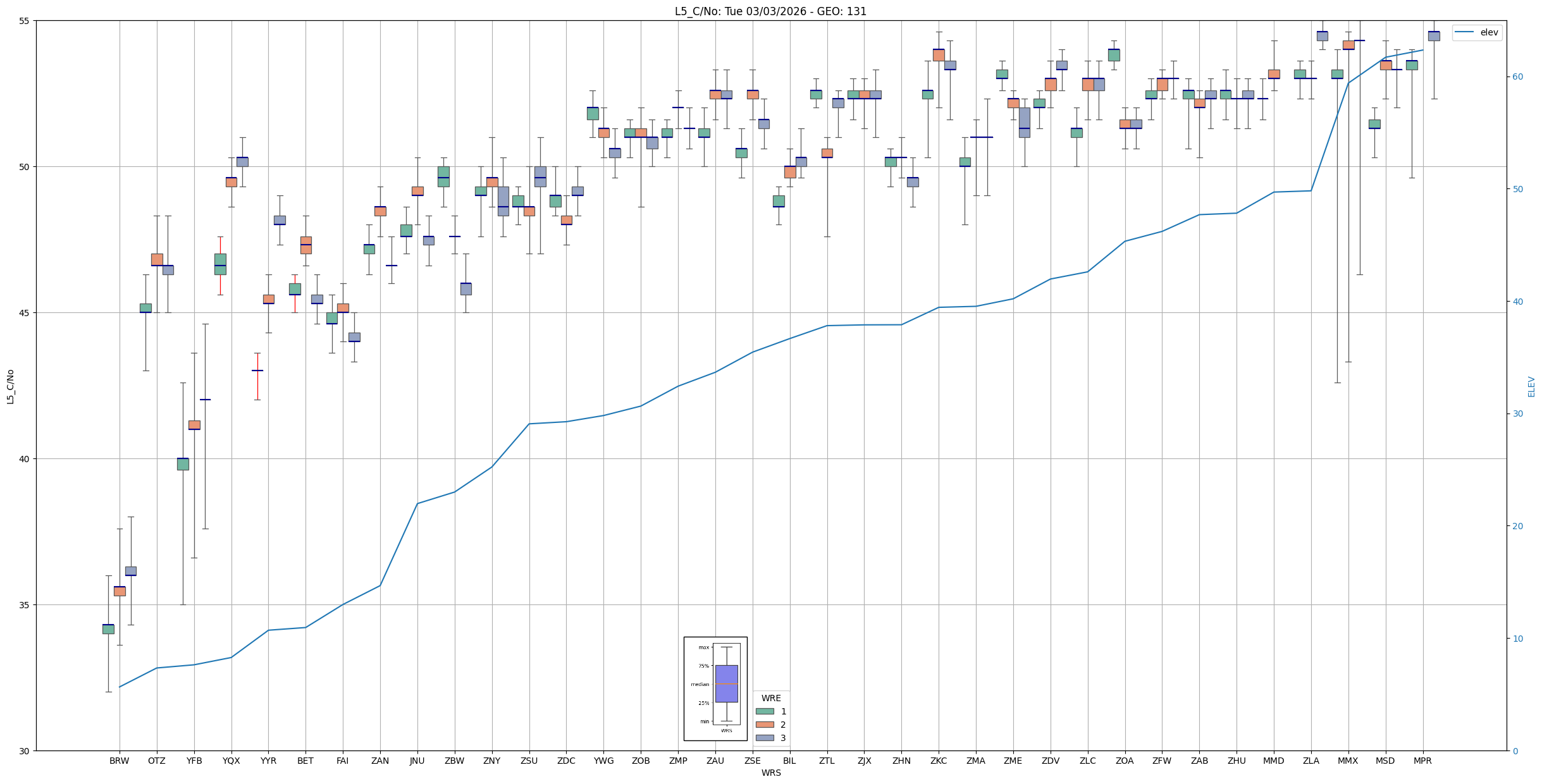The height and width of the screenshot is (784, 1542).
Task: Click the WRE legend title
Action: (771, 698)
